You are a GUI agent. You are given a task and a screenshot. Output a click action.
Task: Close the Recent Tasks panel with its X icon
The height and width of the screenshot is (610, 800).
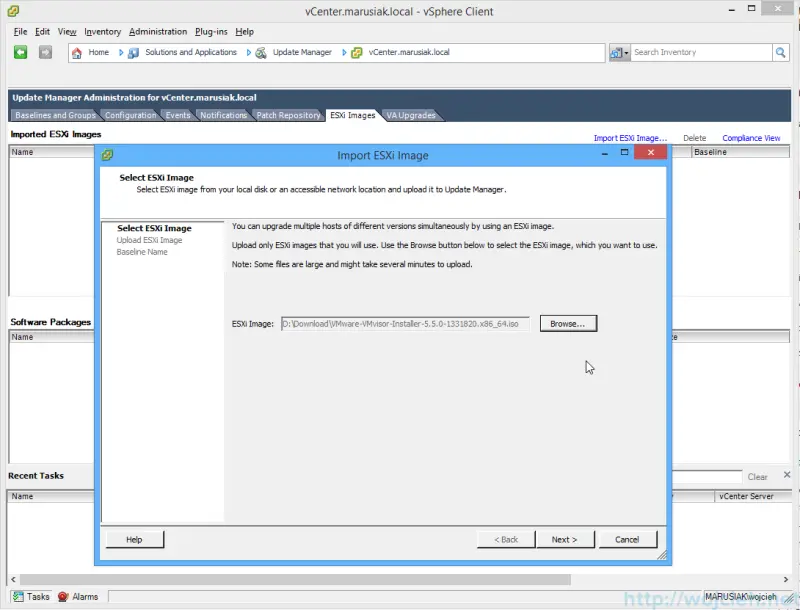788,475
